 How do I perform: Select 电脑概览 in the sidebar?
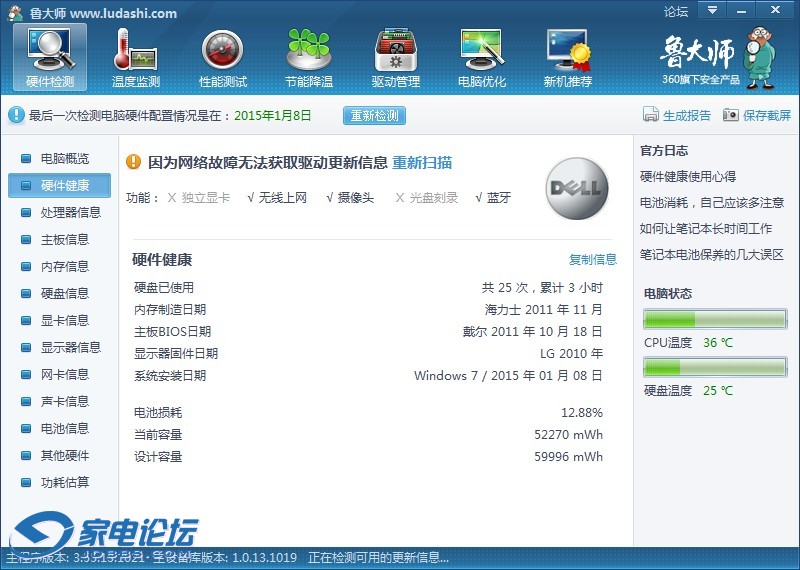coord(59,159)
